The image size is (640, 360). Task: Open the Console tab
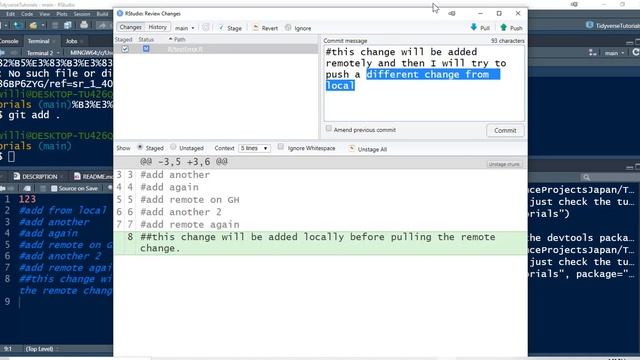point(9,41)
